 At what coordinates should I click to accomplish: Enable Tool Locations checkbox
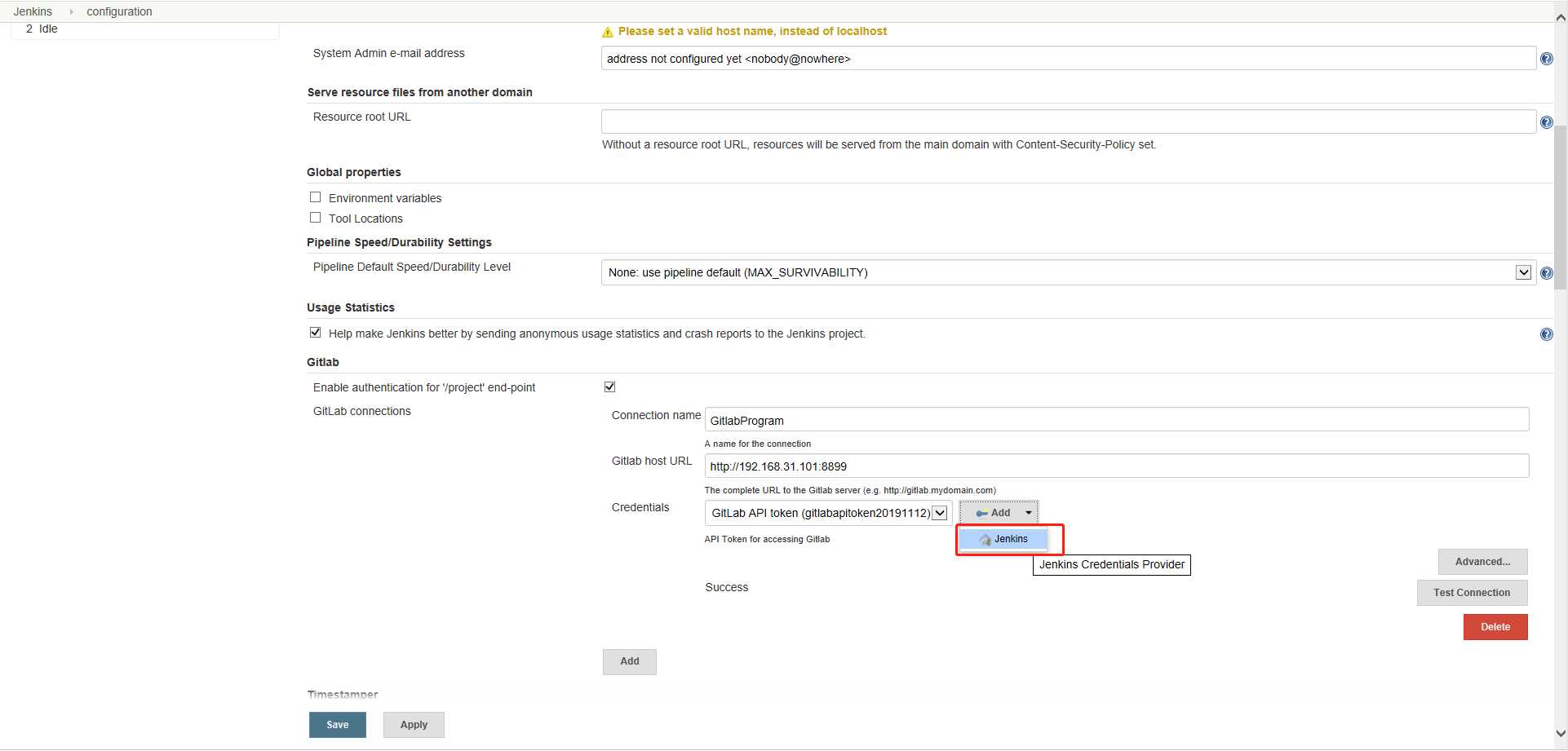click(315, 218)
